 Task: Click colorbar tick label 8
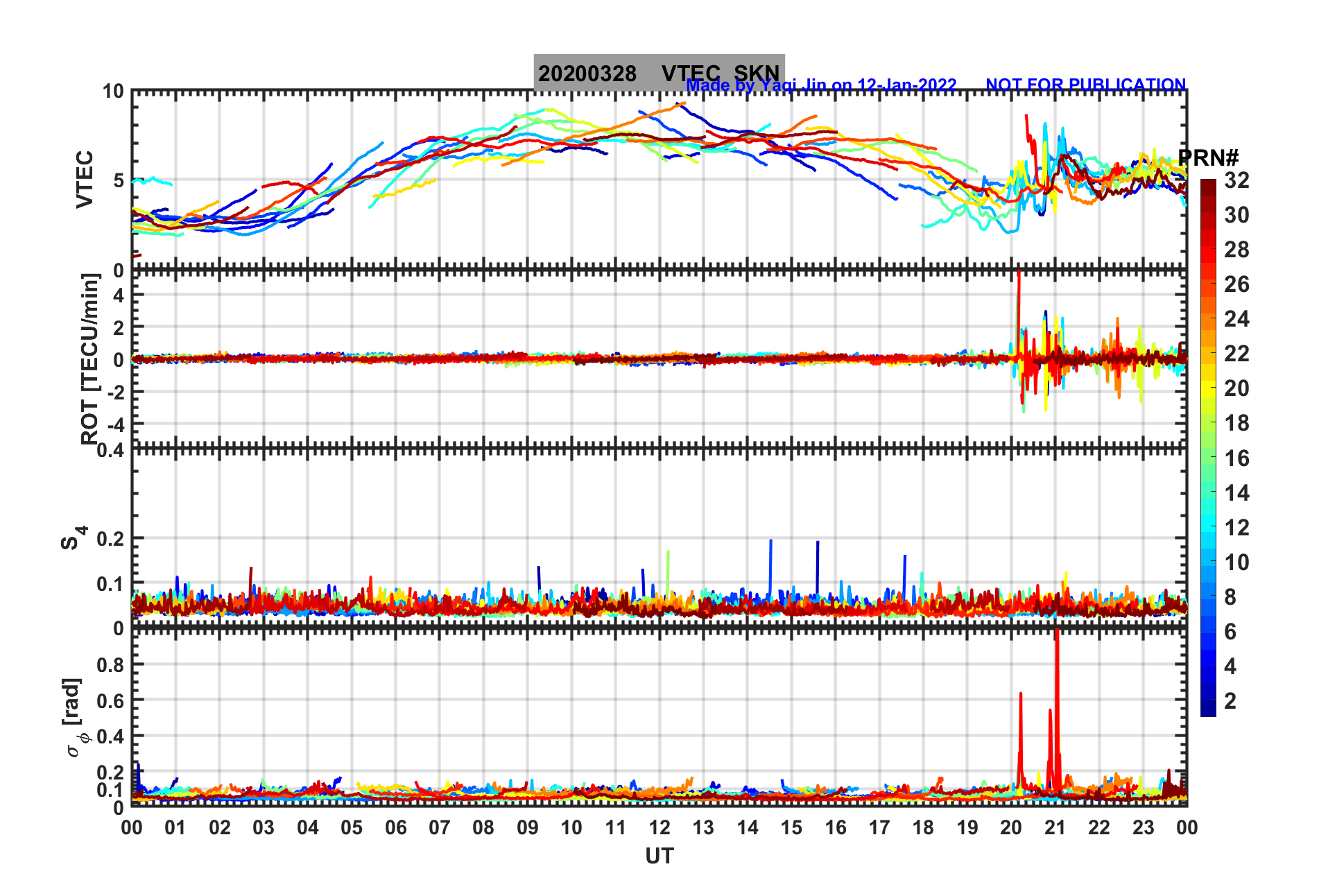pos(1230,597)
